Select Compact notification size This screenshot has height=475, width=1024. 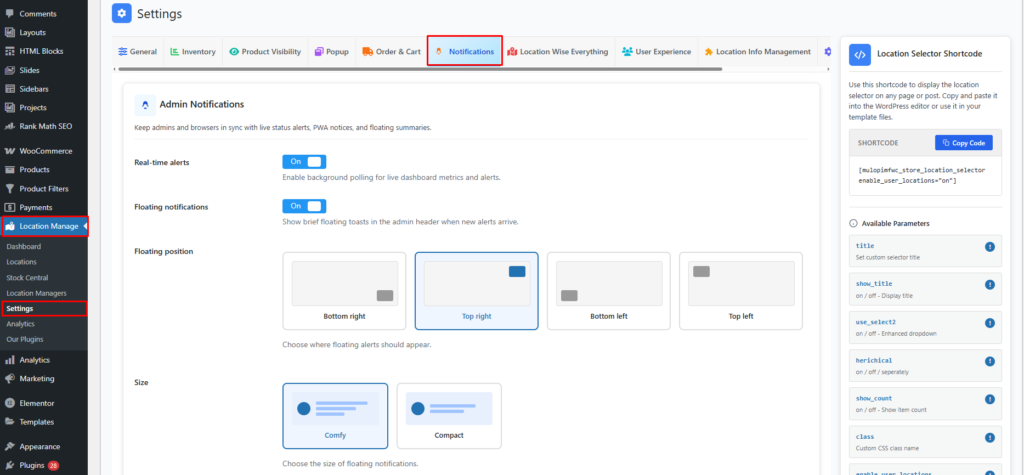coord(449,415)
